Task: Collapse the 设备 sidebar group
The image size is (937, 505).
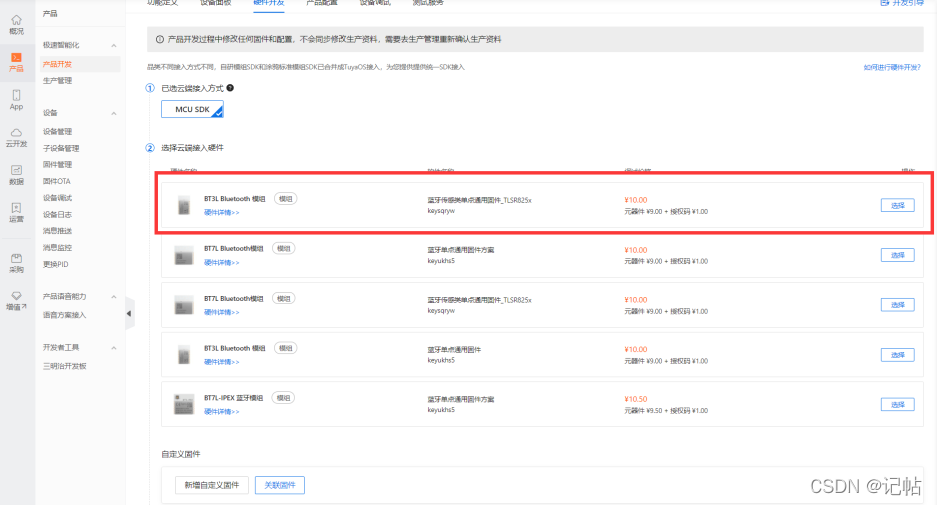Action: point(114,113)
